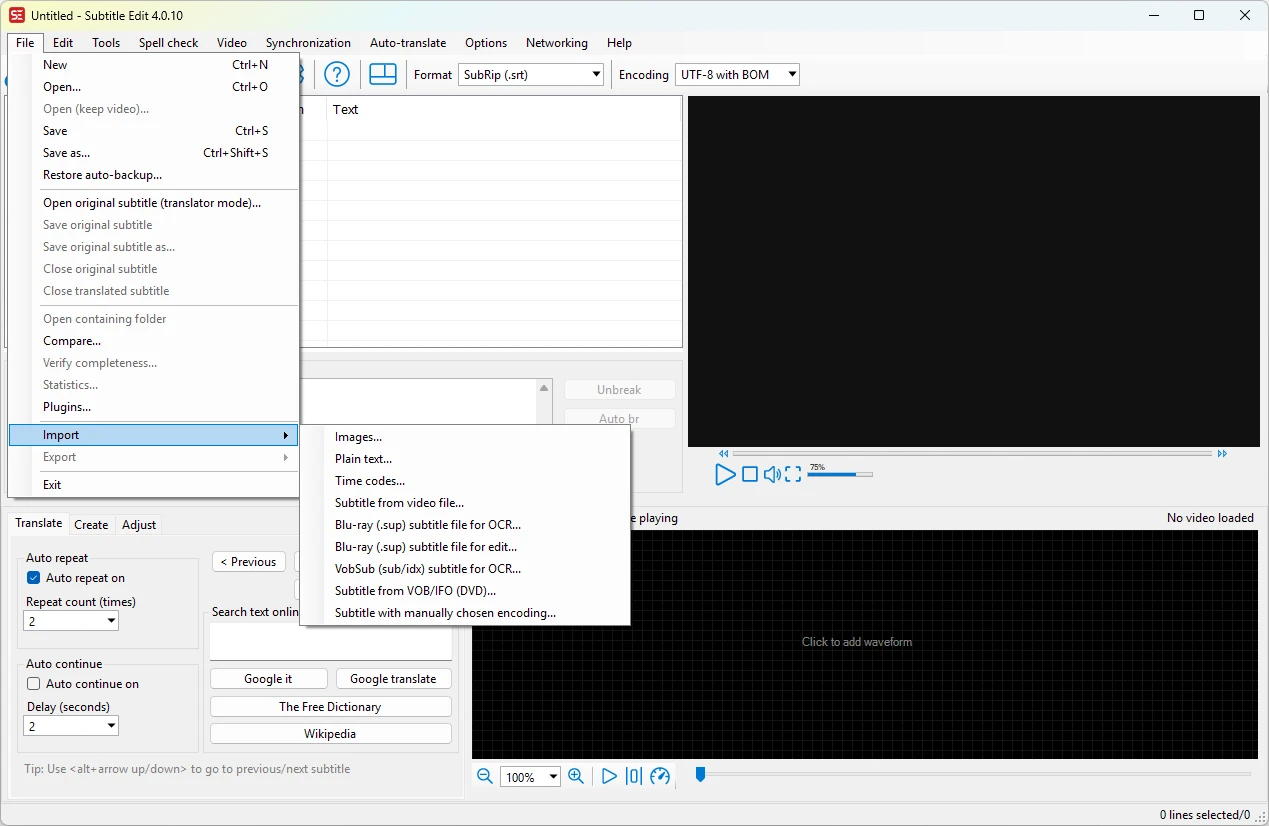The image size is (1269, 826).
Task: Zoom in the waveform
Action: tap(576, 776)
